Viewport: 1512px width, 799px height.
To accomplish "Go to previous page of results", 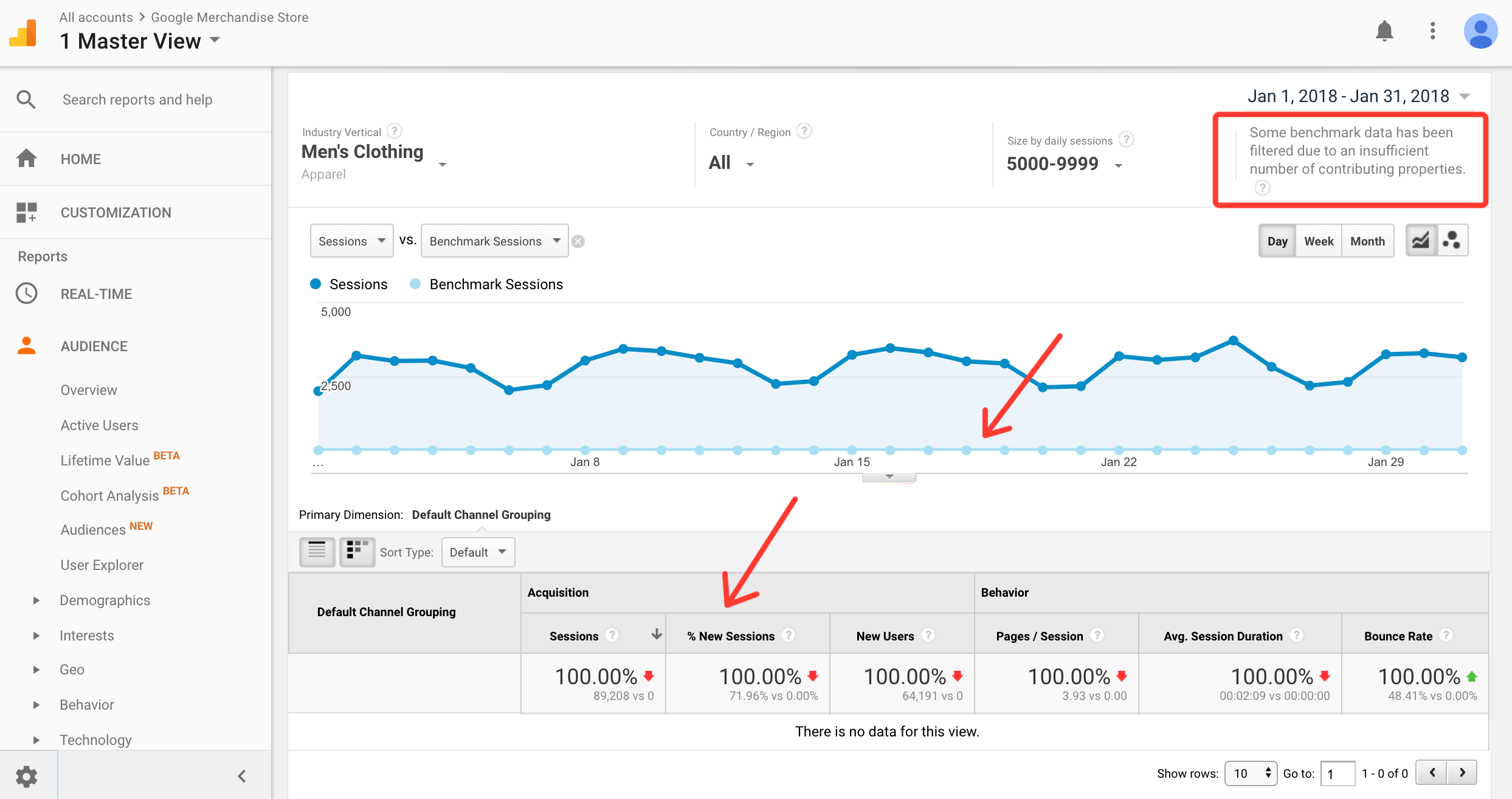I will [x=1432, y=772].
